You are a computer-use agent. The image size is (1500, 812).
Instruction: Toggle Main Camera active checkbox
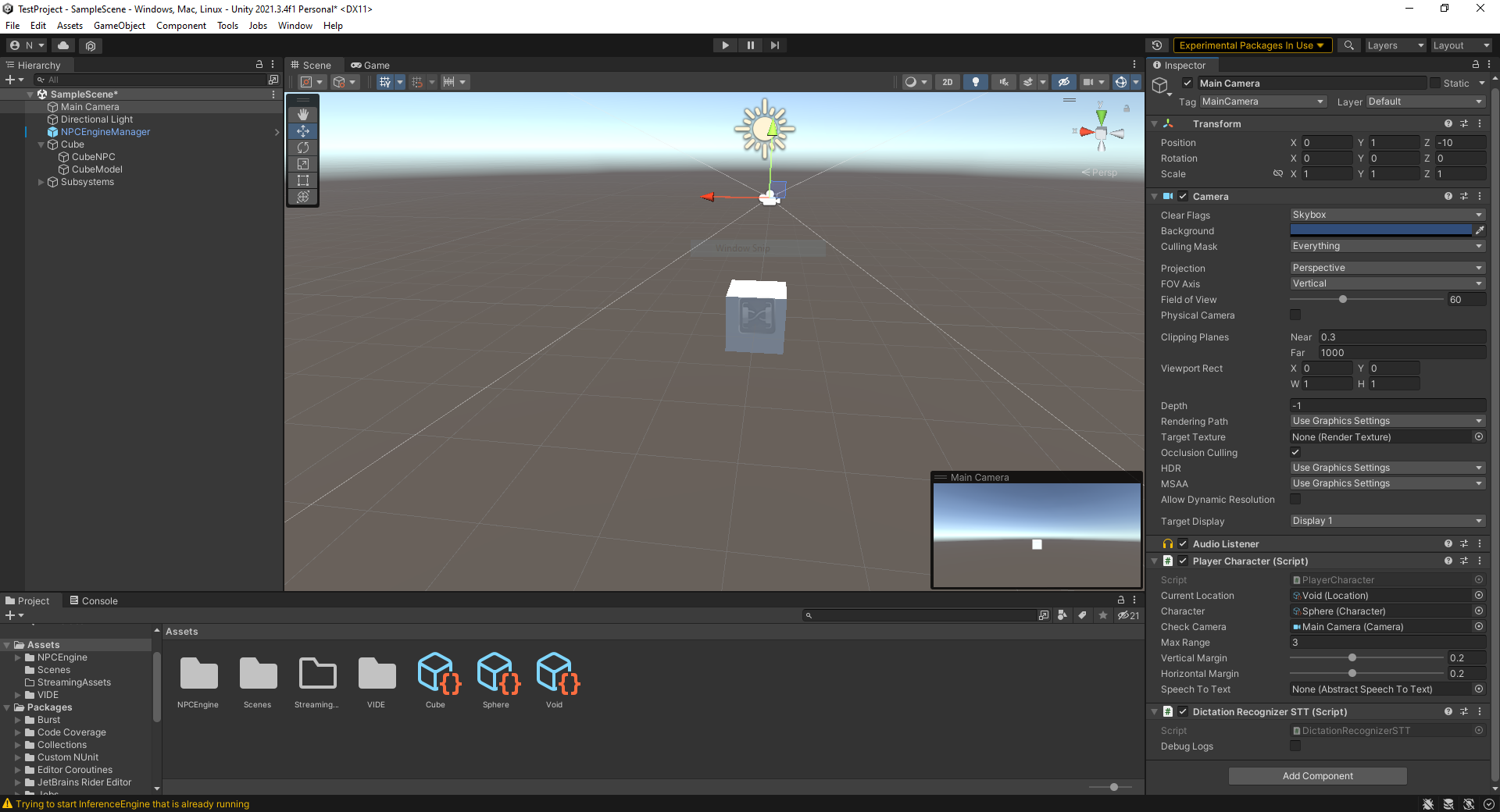[1187, 84]
